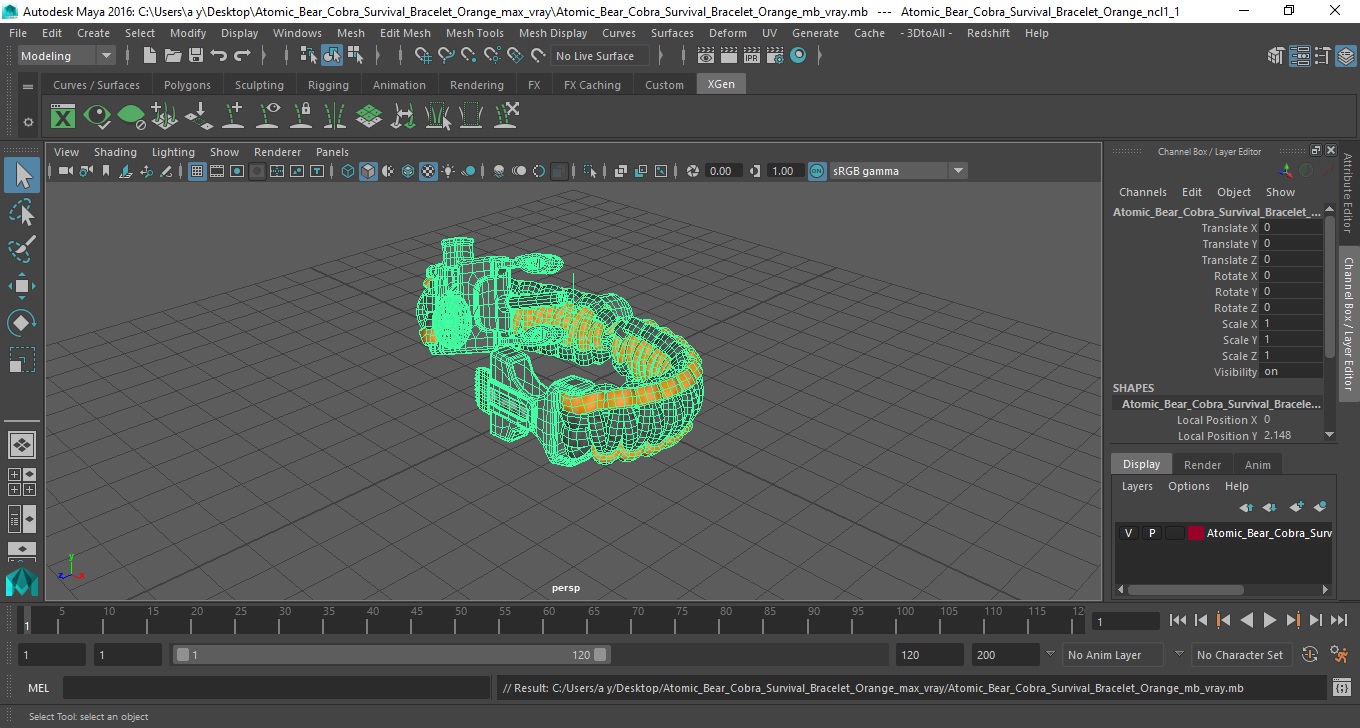The height and width of the screenshot is (728, 1360).
Task: Click the snap to points magnet icon
Action: (x=468, y=56)
